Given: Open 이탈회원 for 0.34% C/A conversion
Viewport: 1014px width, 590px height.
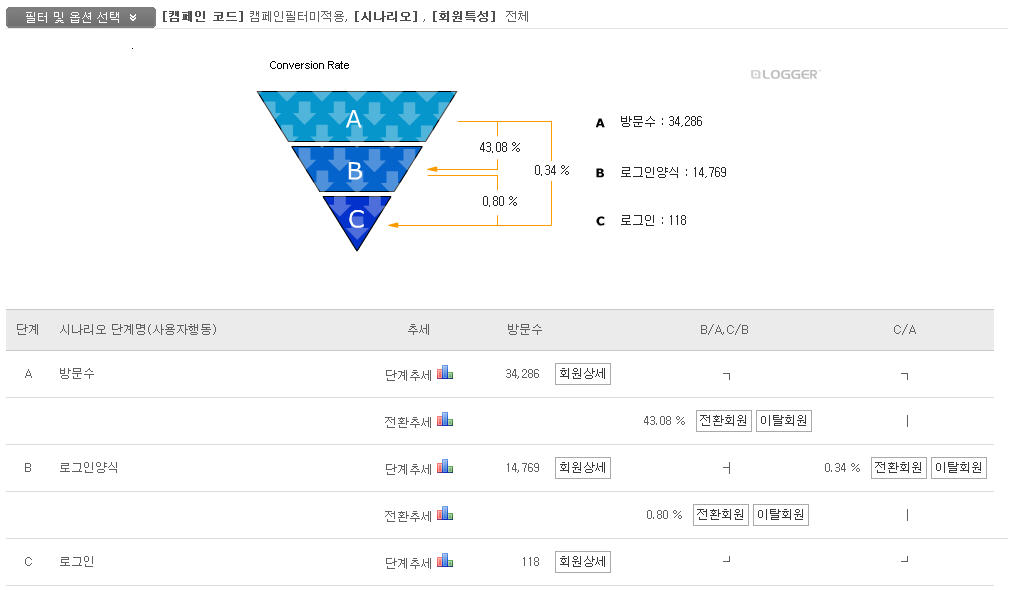Looking at the screenshot, I should click(x=958, y=468).
